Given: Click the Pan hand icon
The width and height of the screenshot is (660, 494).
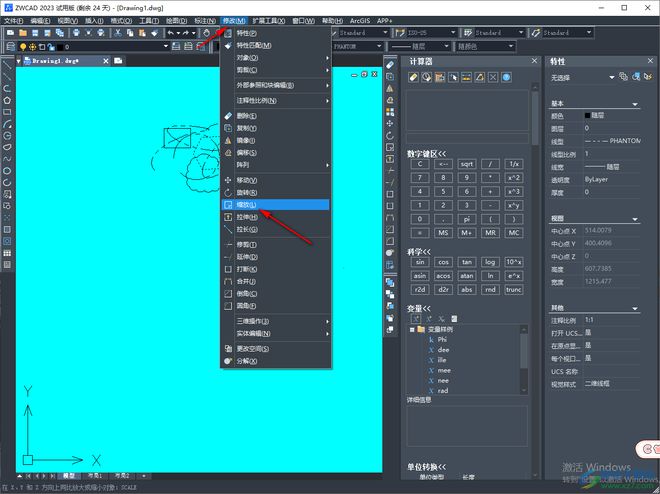Looking at the screenshot, I should [207, 33].
